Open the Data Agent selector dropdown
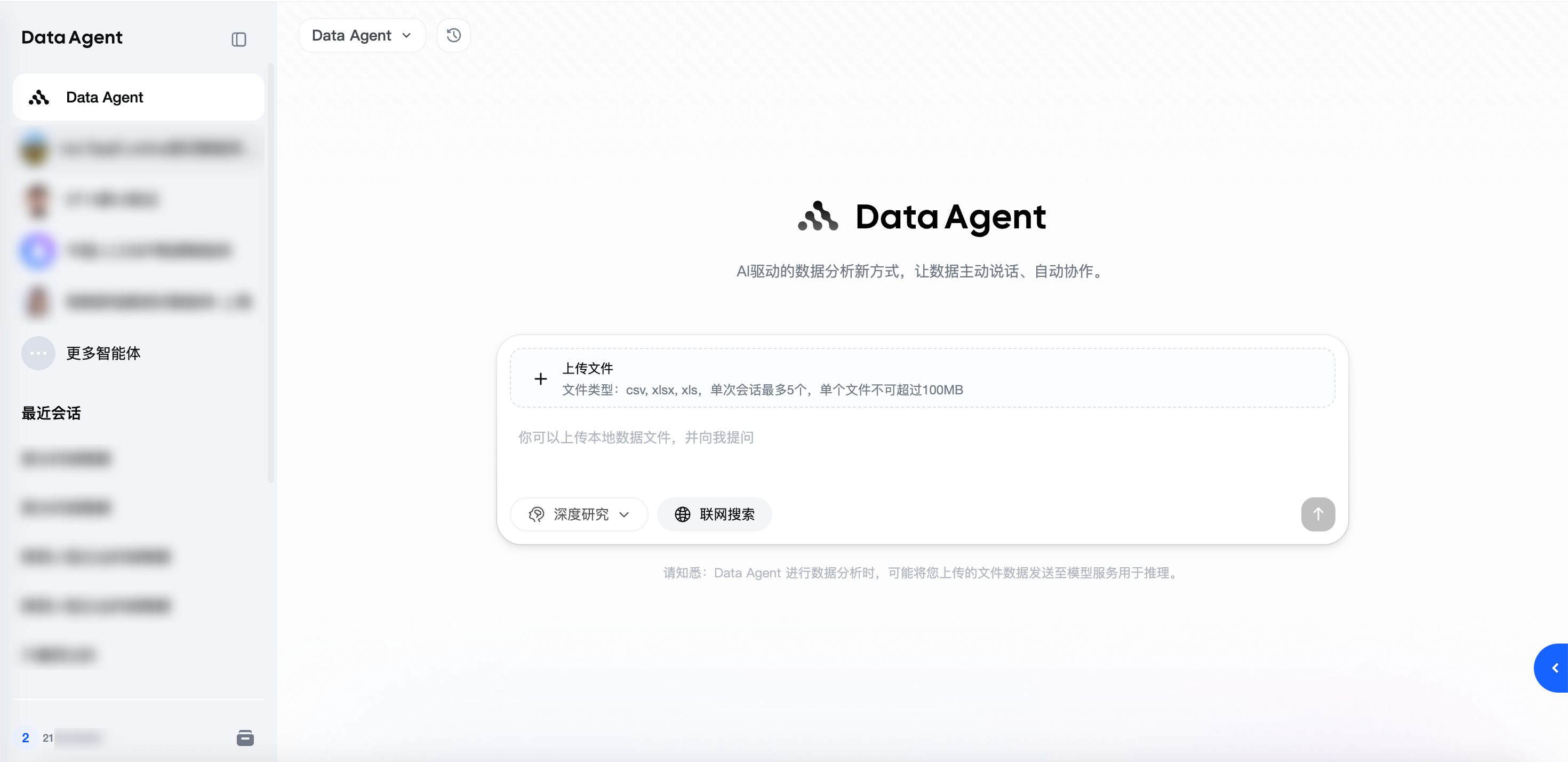This screenshot has width=1568, height=762. tap(362, 35)
